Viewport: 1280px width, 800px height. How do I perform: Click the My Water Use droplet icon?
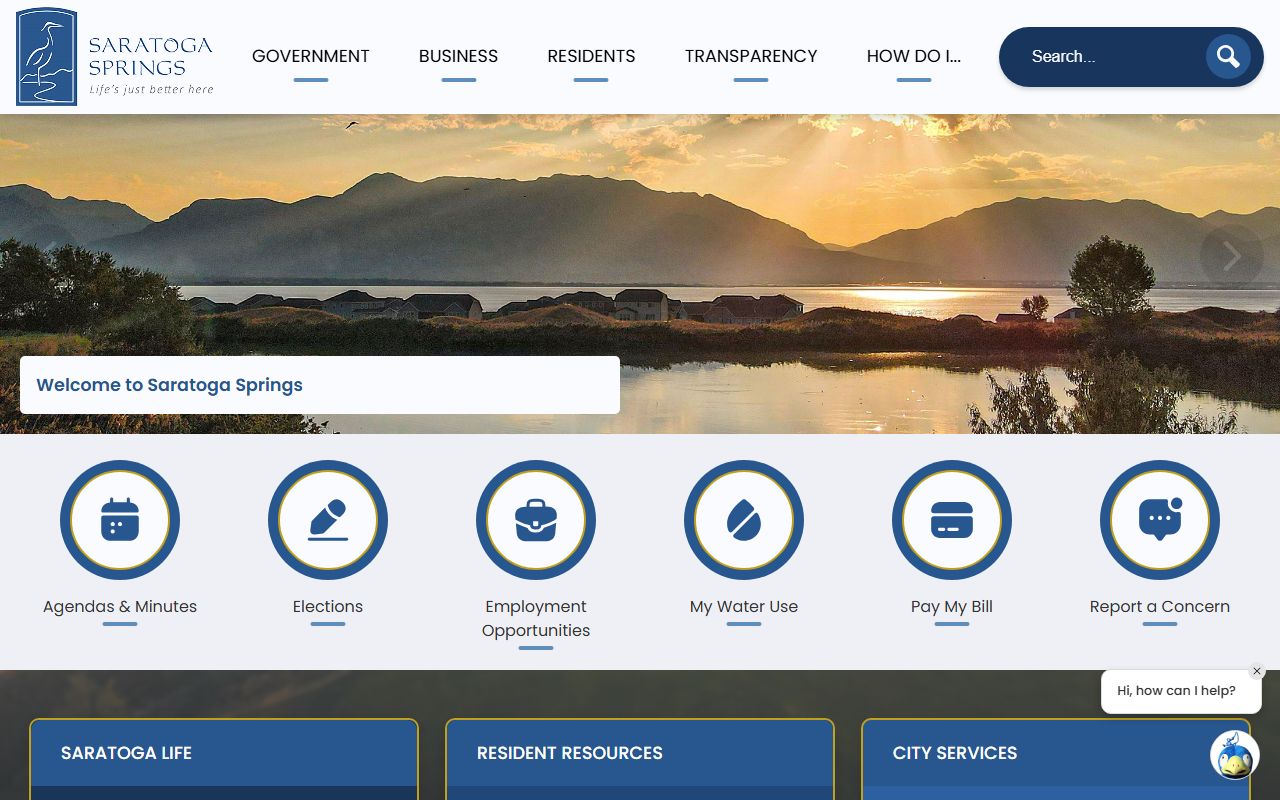[744, 520]
